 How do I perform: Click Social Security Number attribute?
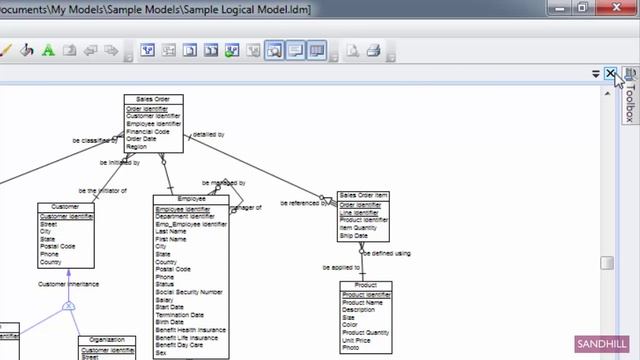tap(189, 292)
